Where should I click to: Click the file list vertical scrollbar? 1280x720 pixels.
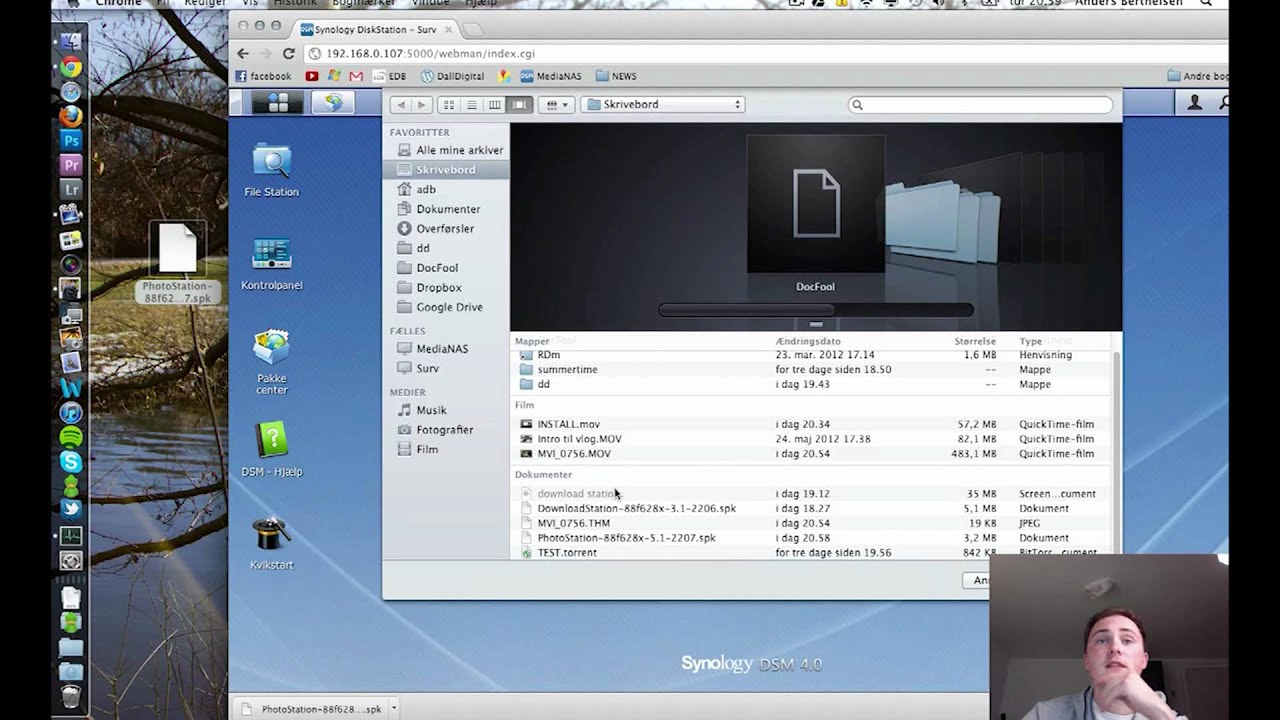pyautogui.click(x=1117, y=450)
